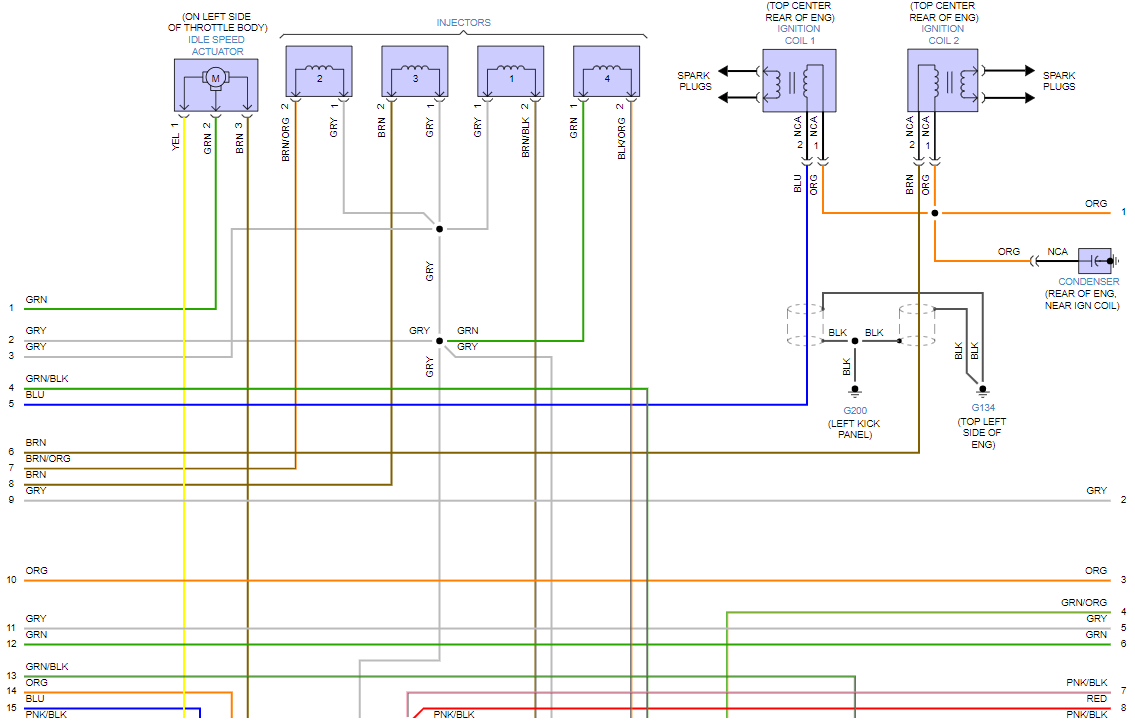Select injector 3 component box
This screenshot has height=722, width=1135.
(x=415, y=72)
